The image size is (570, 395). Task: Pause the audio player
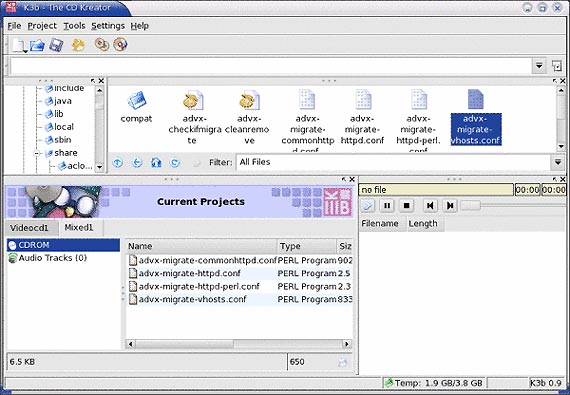(x=387, y=206)
